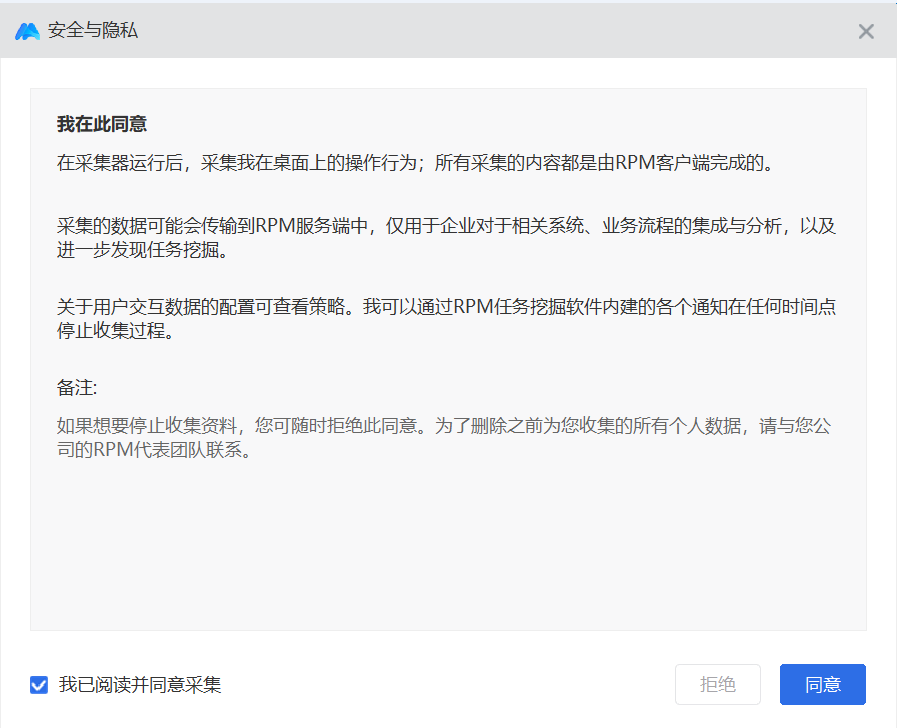Click the 安全与隐私 title text

[x=93, y=31]
